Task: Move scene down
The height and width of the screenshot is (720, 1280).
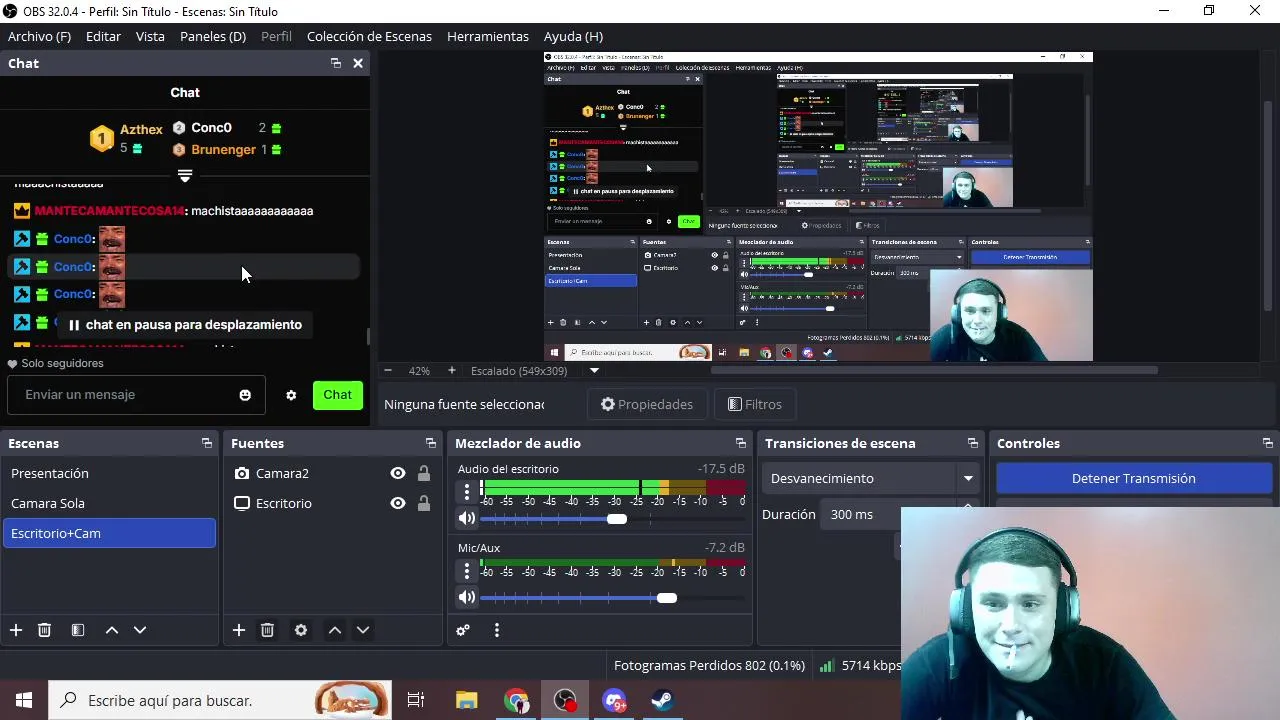Action: 140,630
